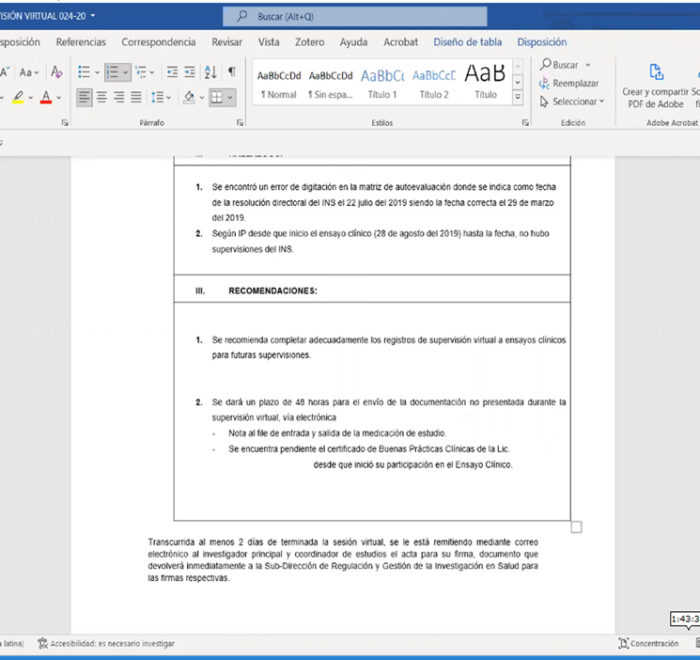The height and width of the screenshot is (660, 700).
Task: Click Reemplazar
Action: click(x=569, y=84)
